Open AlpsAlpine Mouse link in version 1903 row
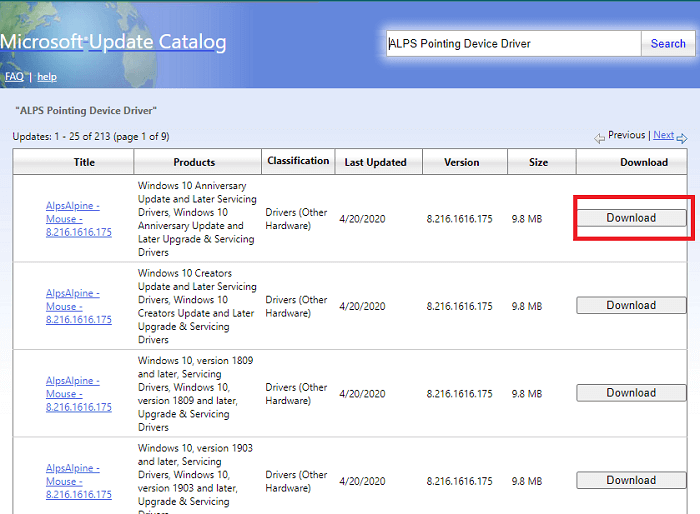The image size is (700, 514). click(x=78, y=481)
